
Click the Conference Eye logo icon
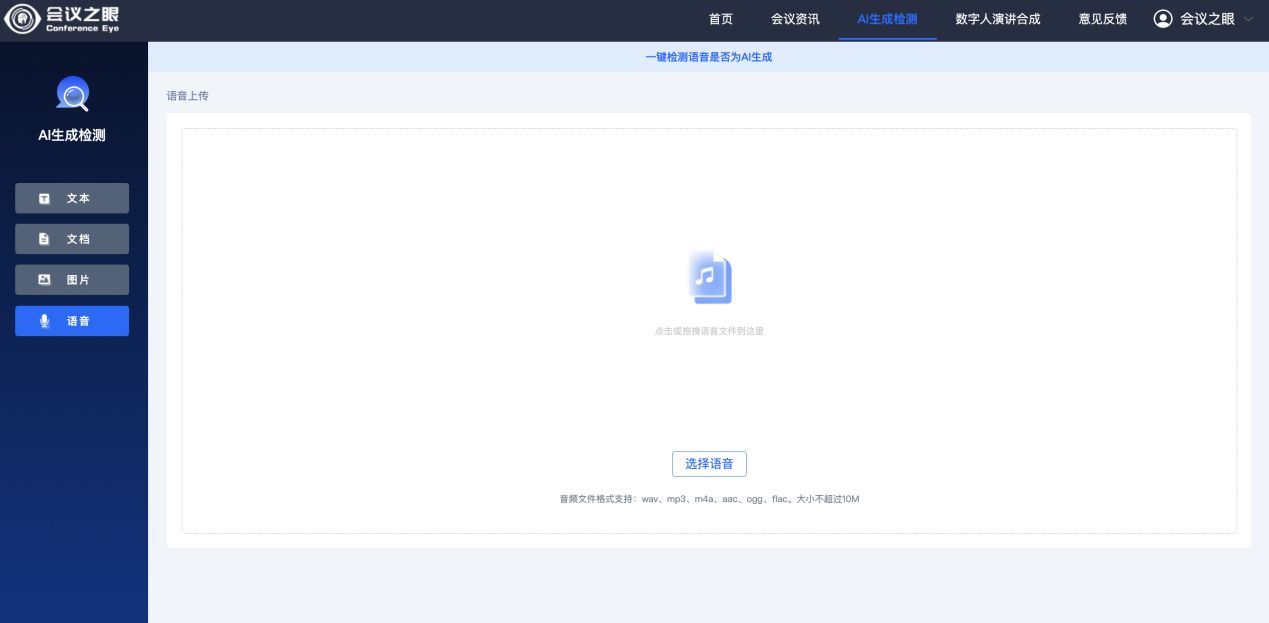tap(22, 19)
